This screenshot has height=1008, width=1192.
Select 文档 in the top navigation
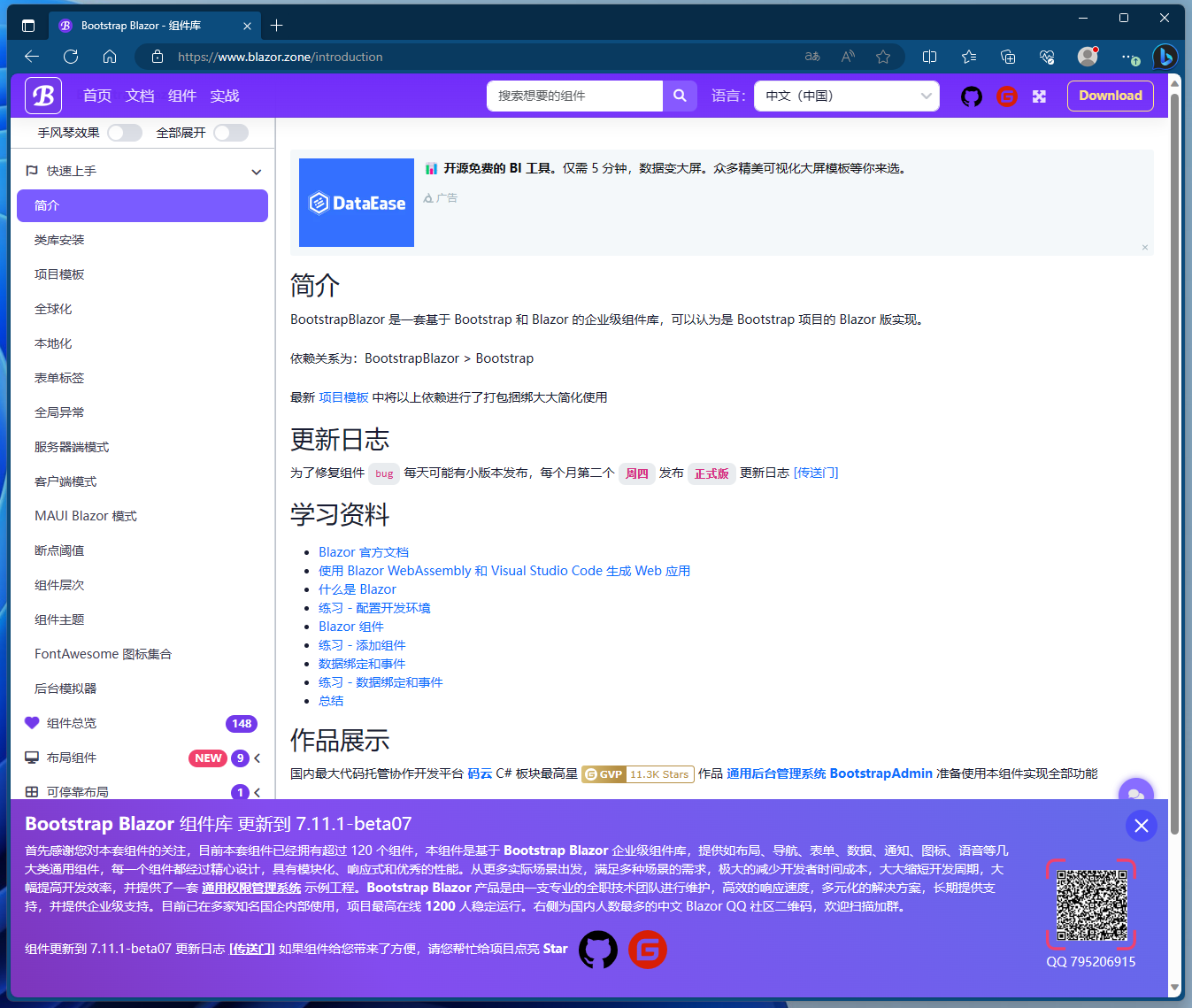(x=139, y=96)
